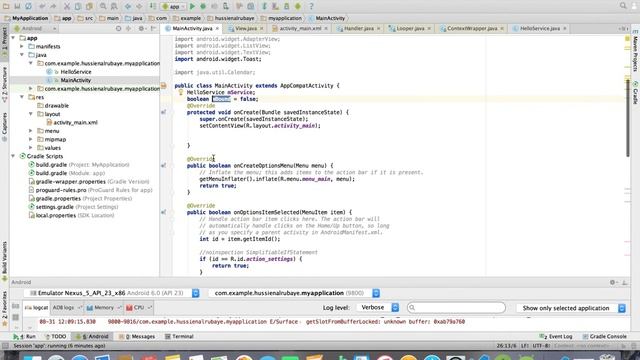The image size is (640, 360).
Task: Collapse the res folder
Action: coord(22,97)
